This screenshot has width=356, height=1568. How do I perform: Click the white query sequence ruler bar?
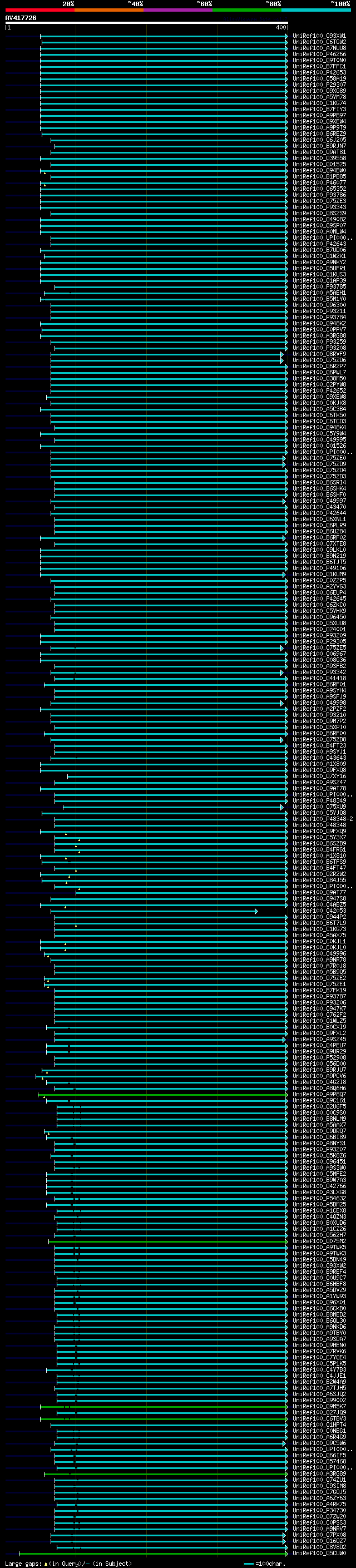pyautogui.click(x=147, y=22)
